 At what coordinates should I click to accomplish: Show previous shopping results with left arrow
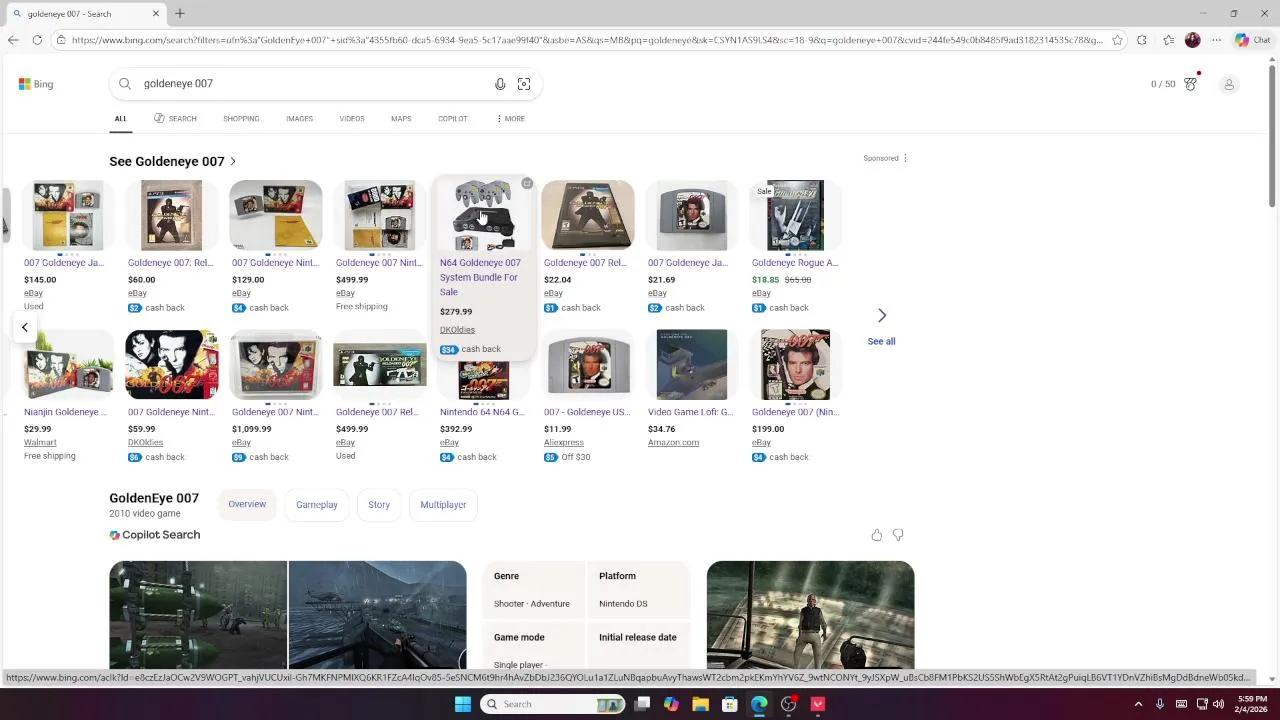25,327
